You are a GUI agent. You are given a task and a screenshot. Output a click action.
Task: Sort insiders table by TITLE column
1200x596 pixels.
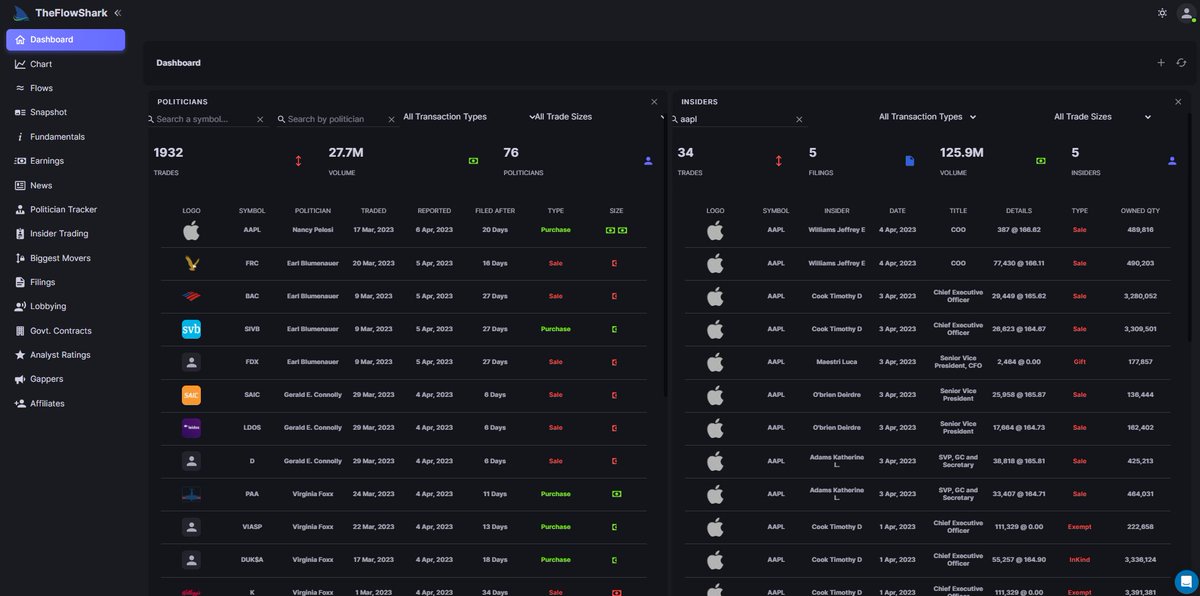point(958,211)
